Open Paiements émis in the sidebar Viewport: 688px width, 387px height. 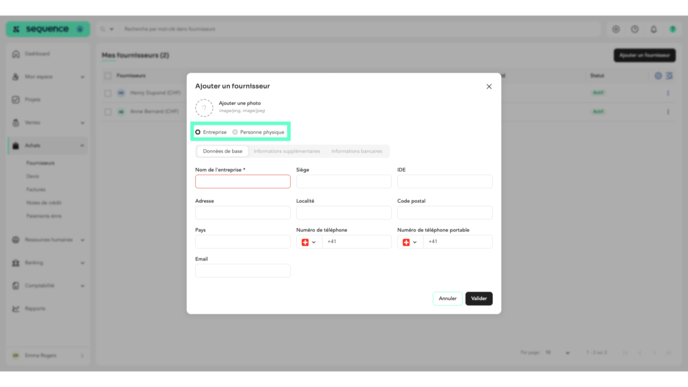click(44, 216)
